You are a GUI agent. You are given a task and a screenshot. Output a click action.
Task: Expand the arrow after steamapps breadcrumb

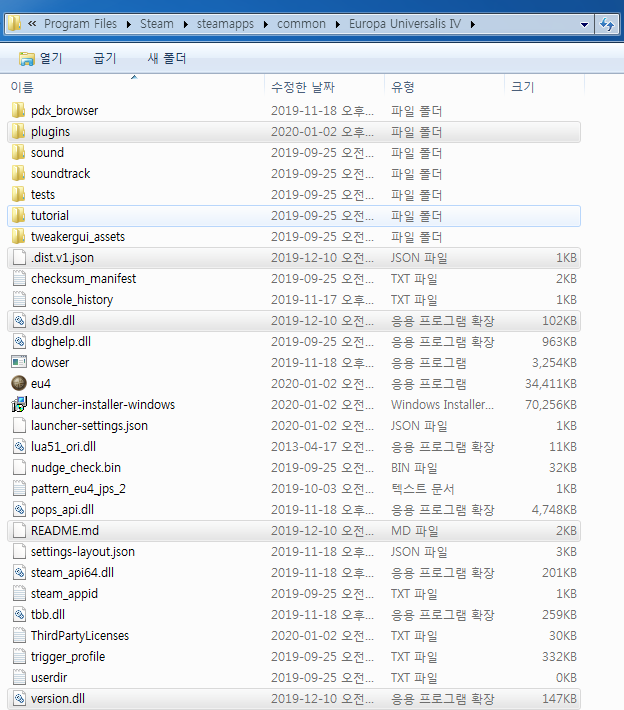tap(265, 24)
